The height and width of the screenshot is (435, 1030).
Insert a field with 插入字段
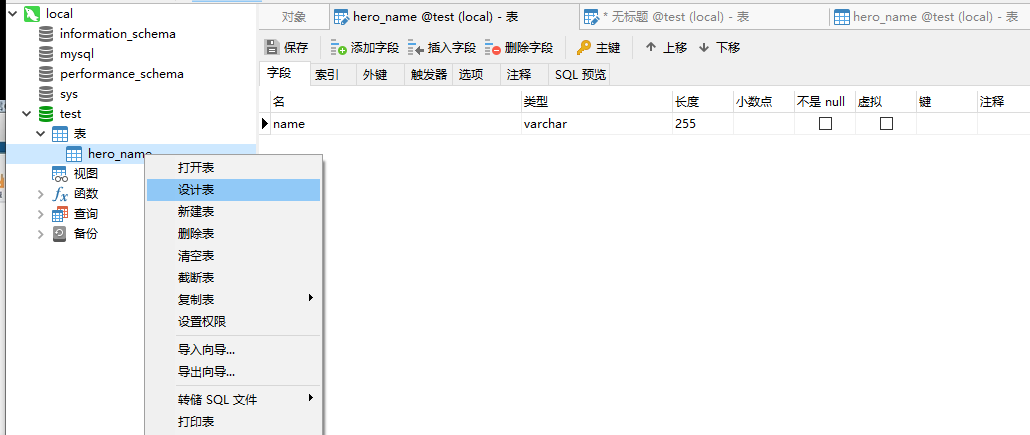[442, 47]
